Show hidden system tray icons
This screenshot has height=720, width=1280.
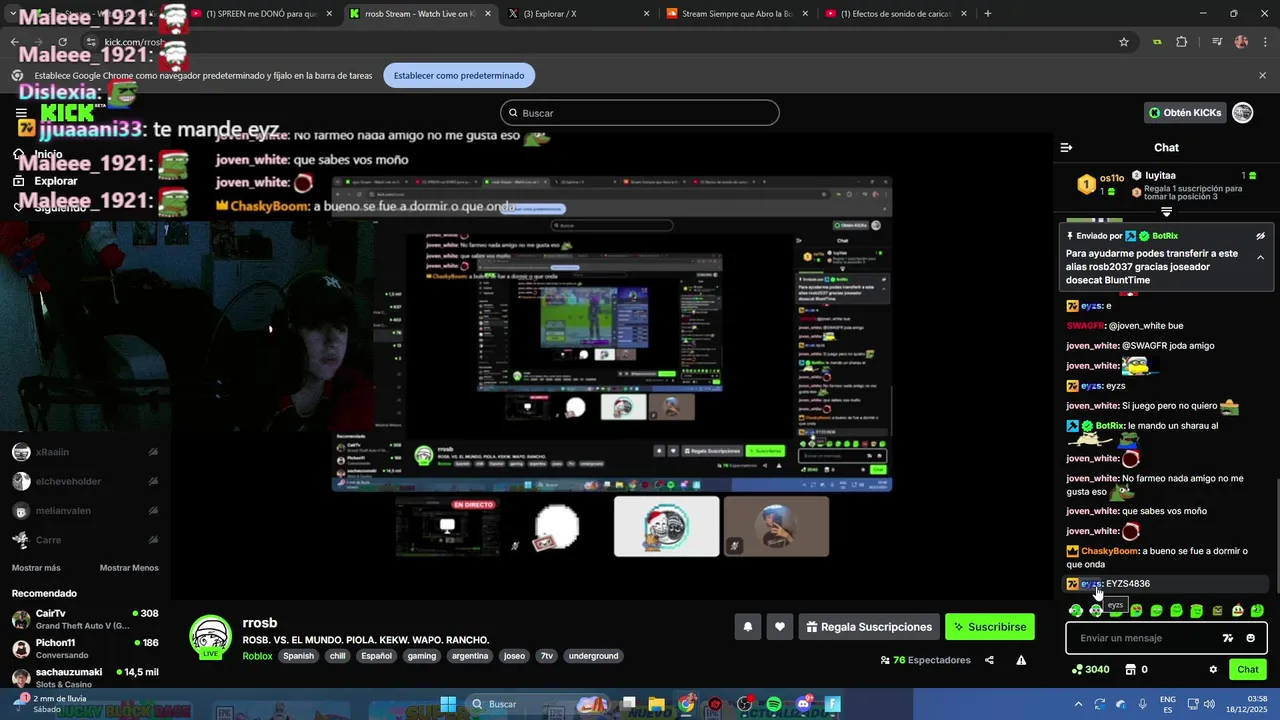click(1080, 704)
